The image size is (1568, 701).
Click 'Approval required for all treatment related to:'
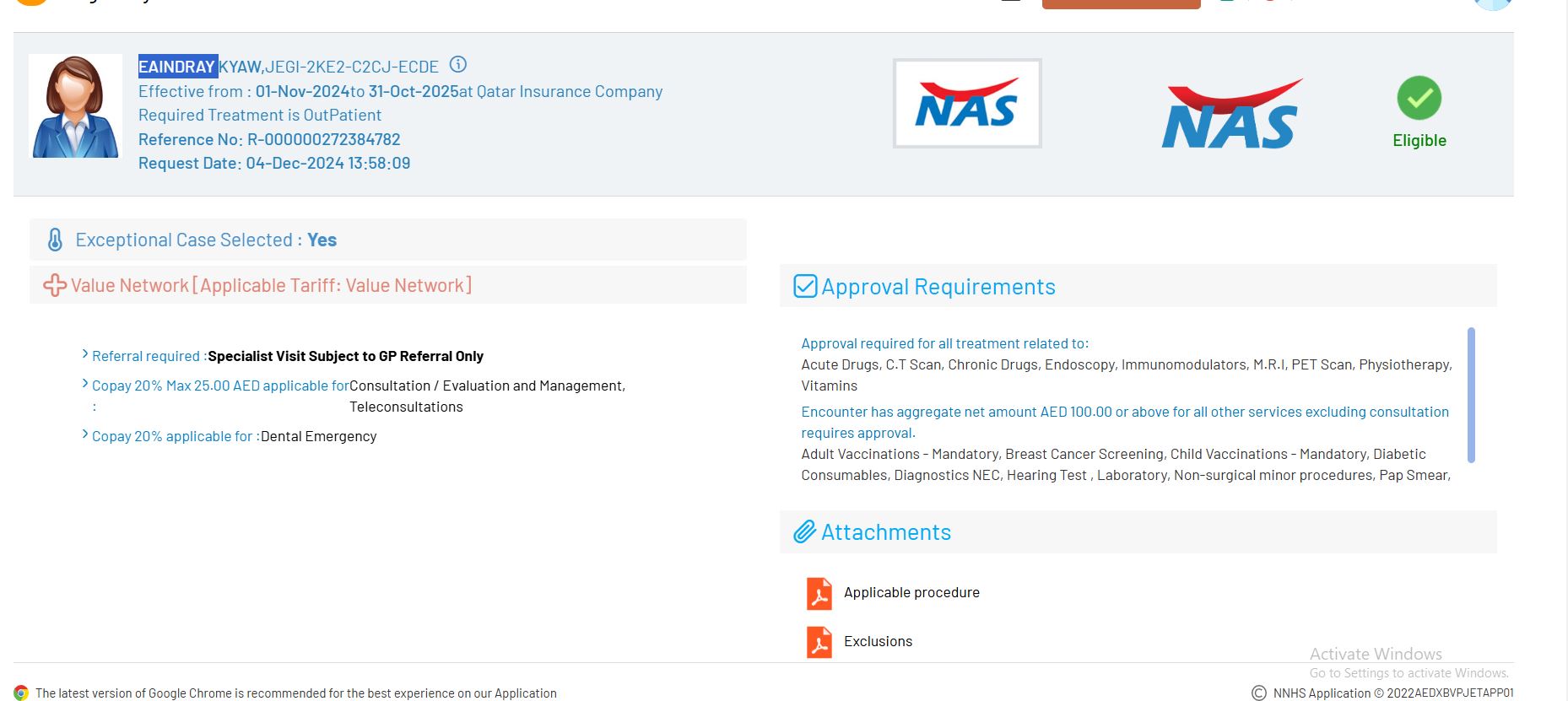click(x=945, y=343)
